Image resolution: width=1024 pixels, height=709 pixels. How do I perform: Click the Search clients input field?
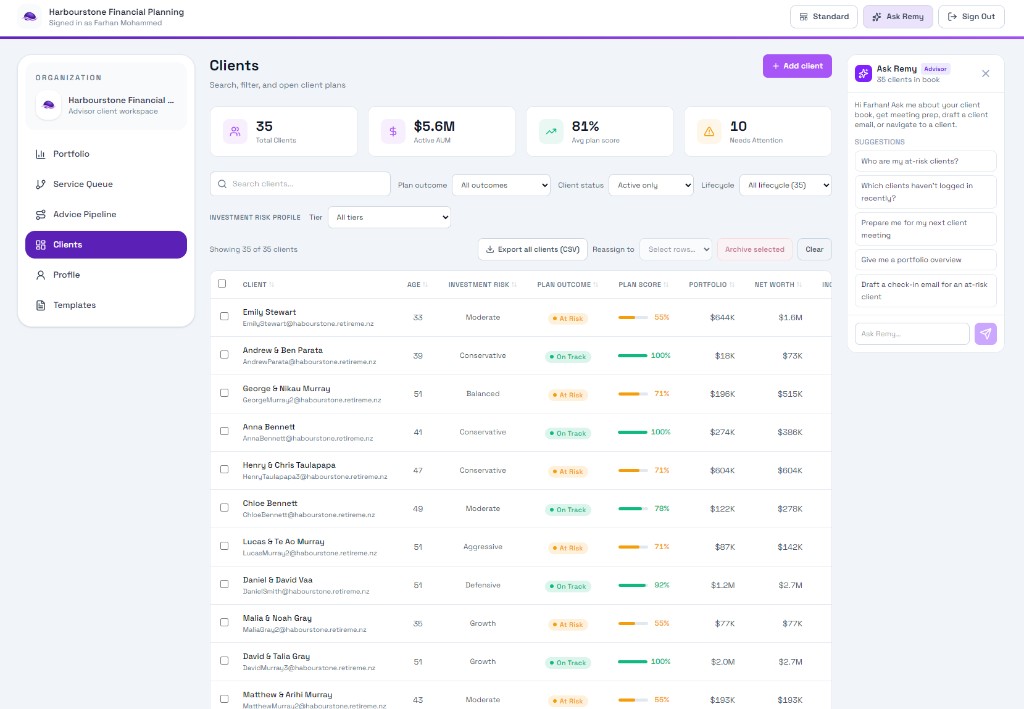point(300,184)
